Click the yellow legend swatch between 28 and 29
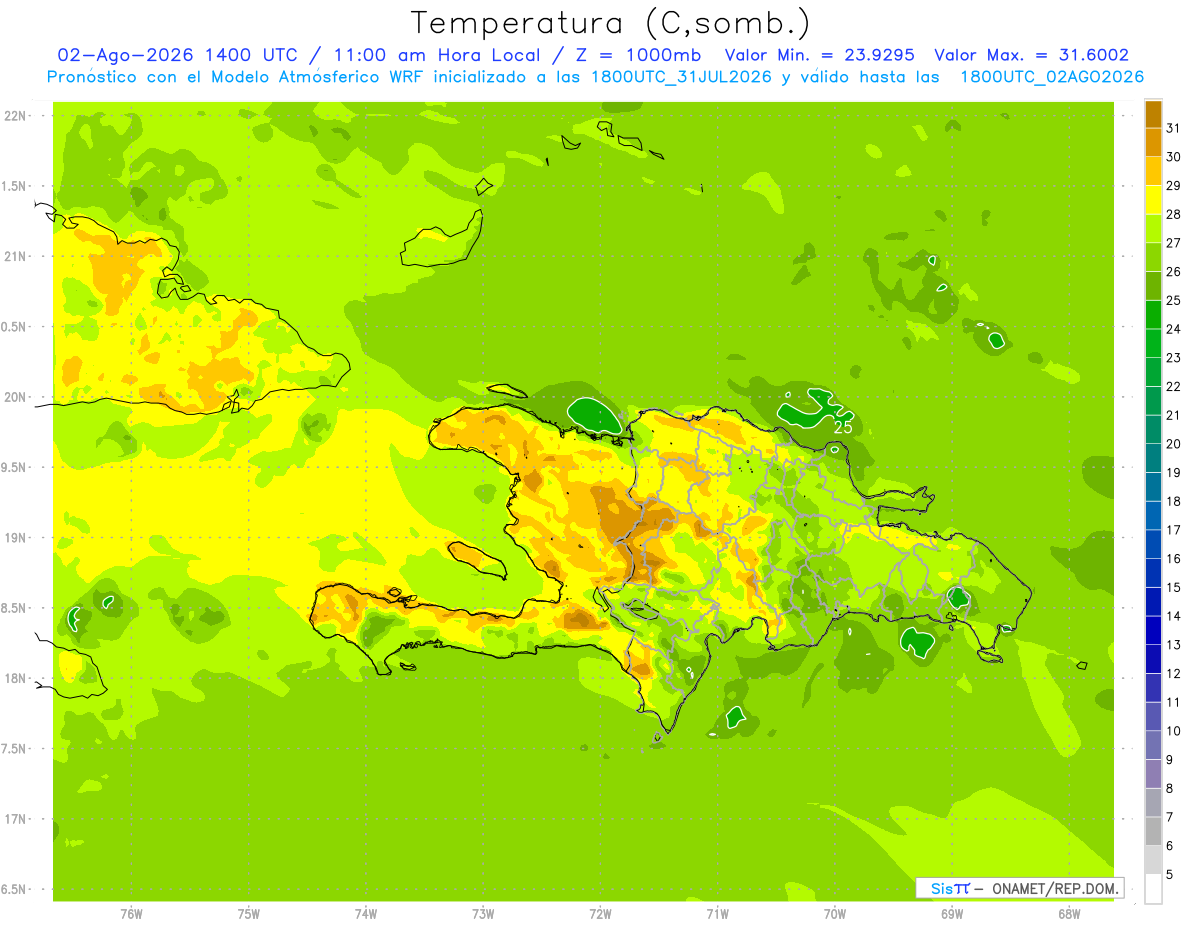Viewport: 1200px width, 927px height. pos(1153,199)
